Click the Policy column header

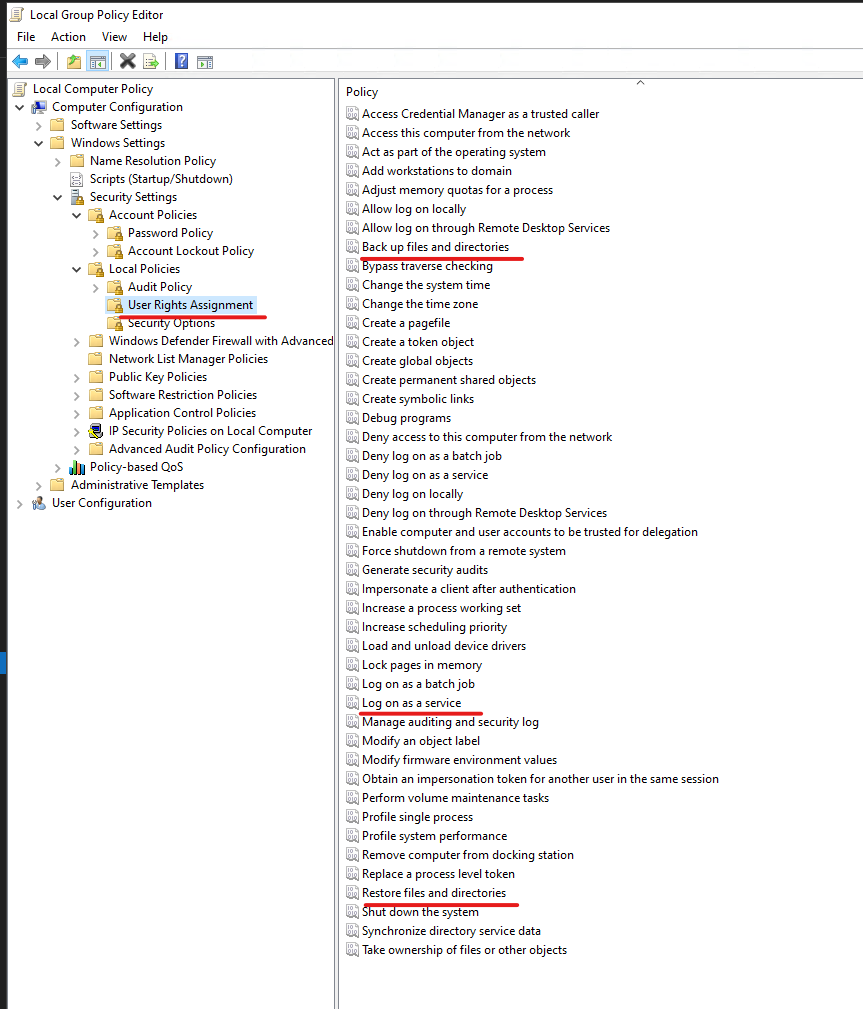click(x=362, y=92)
